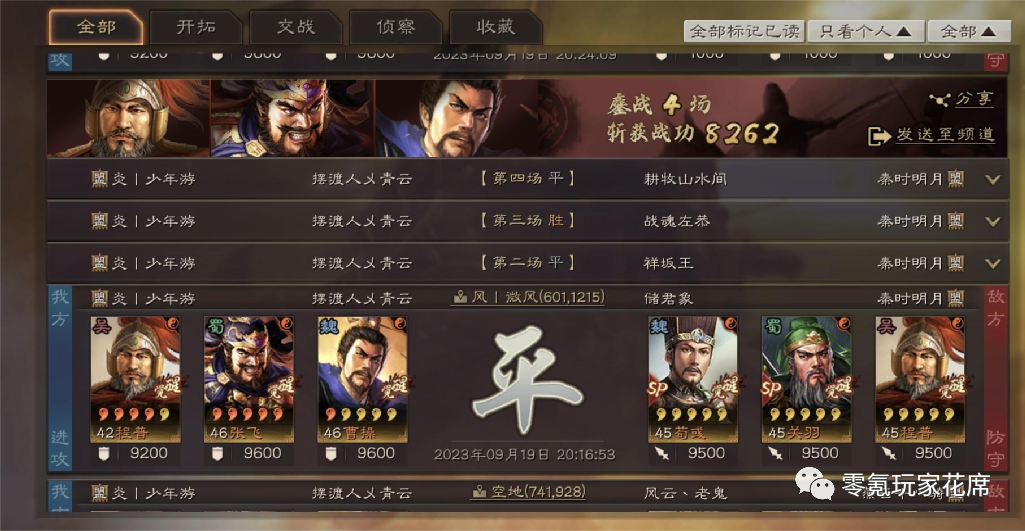Open the 全部 filter dropdown at top right

coord(969,31)
